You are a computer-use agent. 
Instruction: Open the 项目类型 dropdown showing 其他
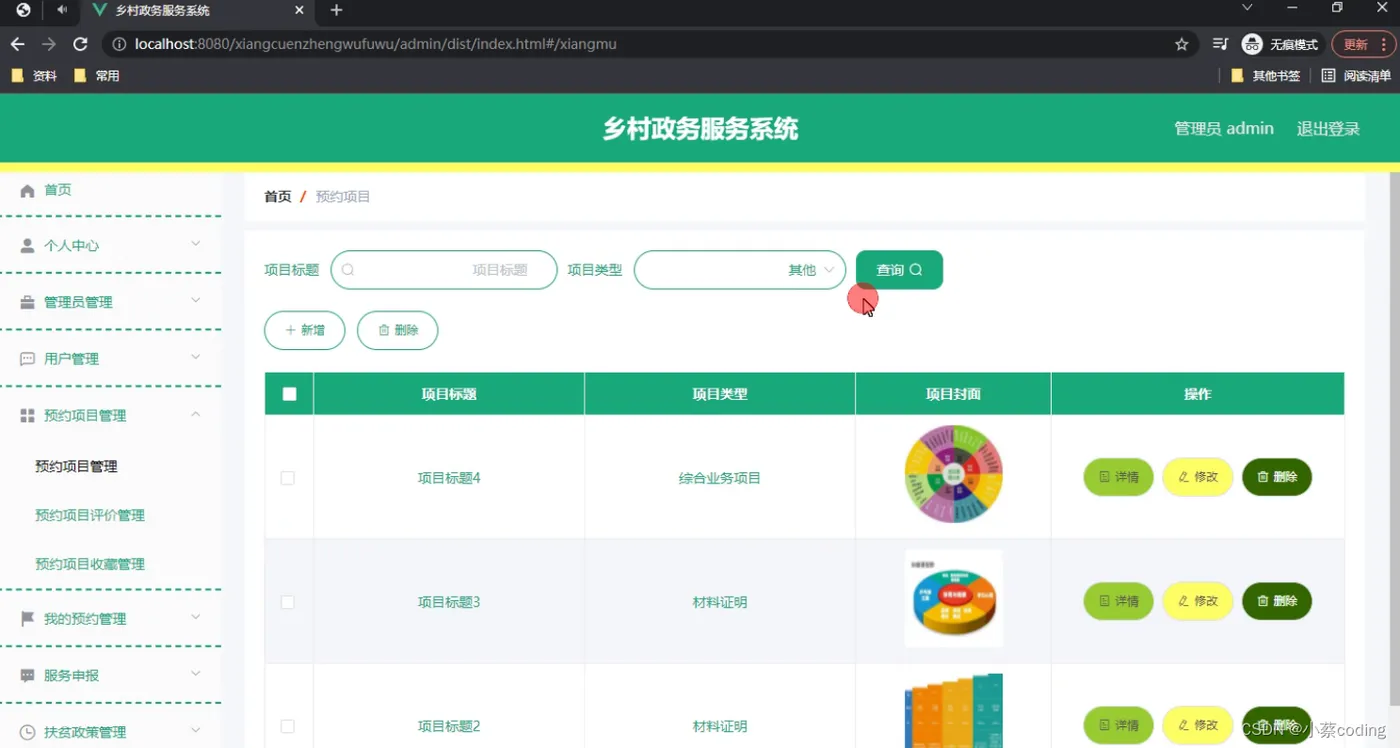[x=740, y=270]
